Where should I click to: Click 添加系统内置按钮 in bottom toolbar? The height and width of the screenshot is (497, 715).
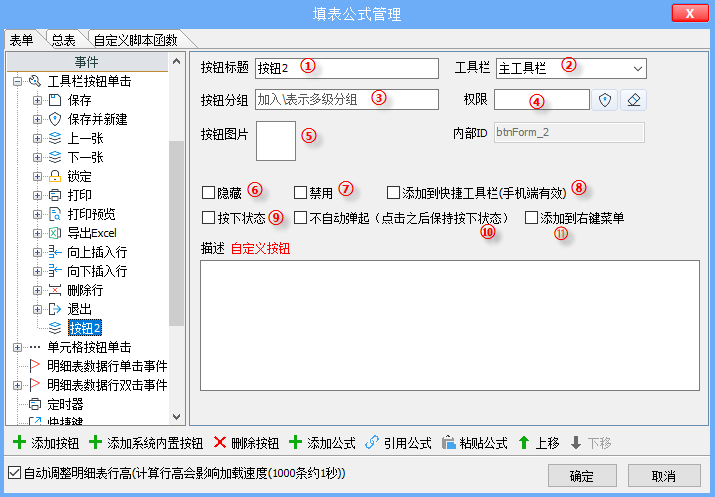click(x=145, y=443)
